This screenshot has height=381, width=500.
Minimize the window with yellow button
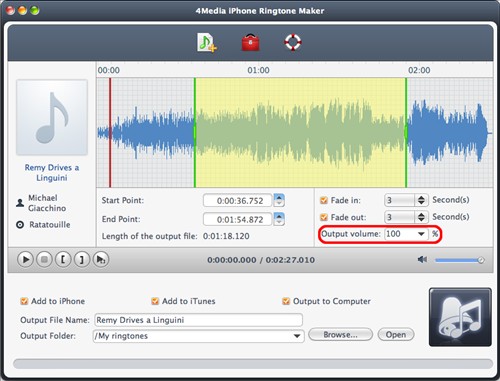22,11
